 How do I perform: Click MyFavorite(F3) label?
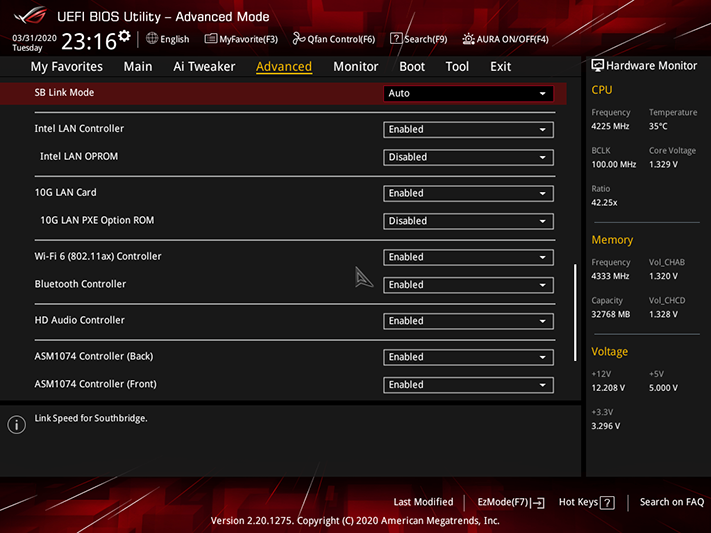pos(248,39)
